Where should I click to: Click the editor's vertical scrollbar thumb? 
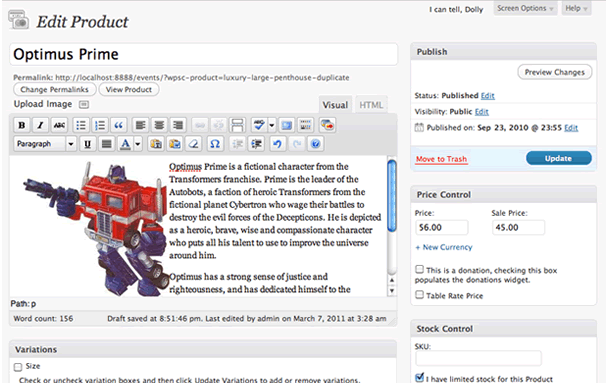(392, 196)
